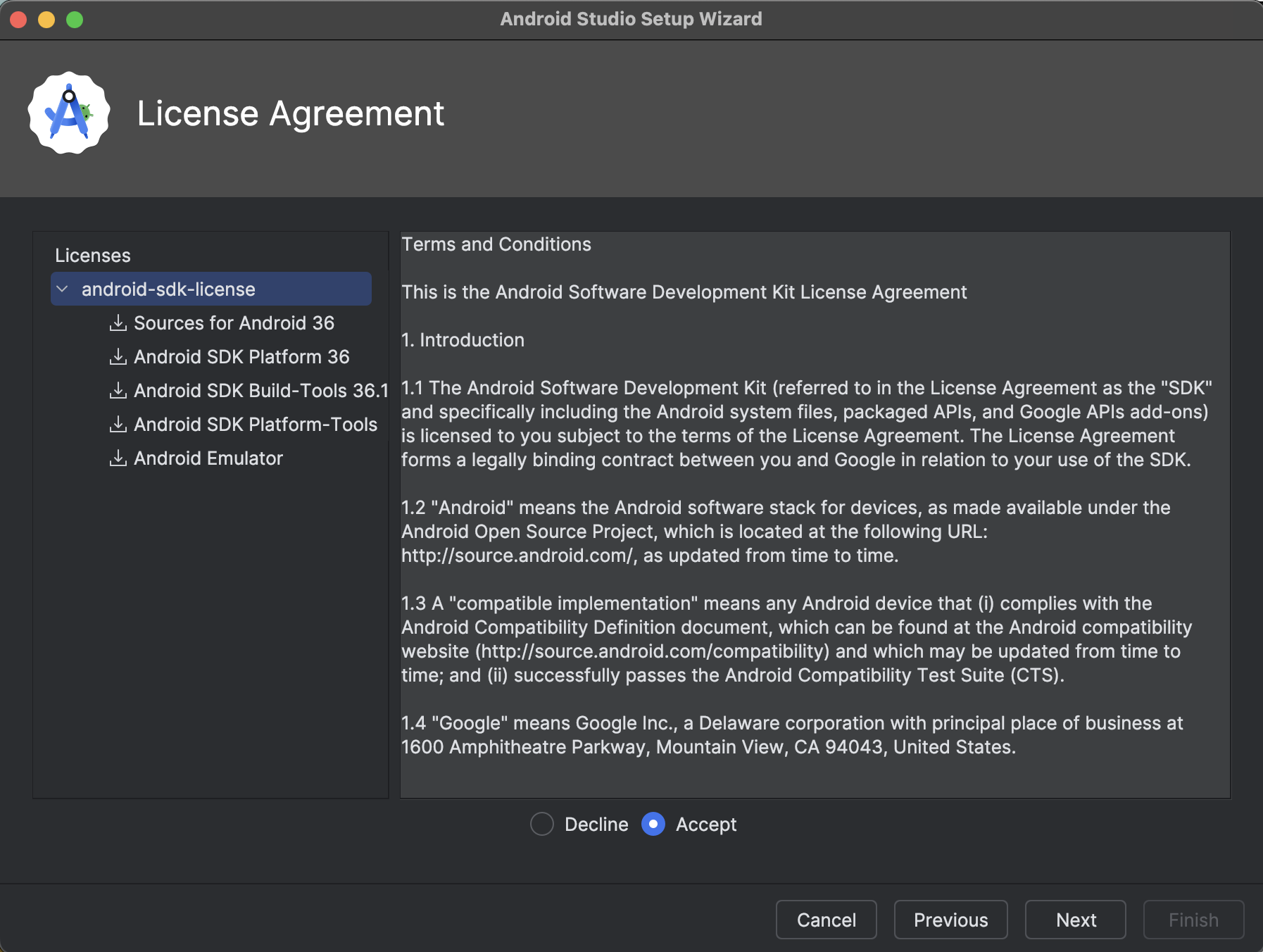Click download icon beside Android SDK Build-Tools 36.1
This screenshot has height=952, width=1263.
(x=118, y=391)
